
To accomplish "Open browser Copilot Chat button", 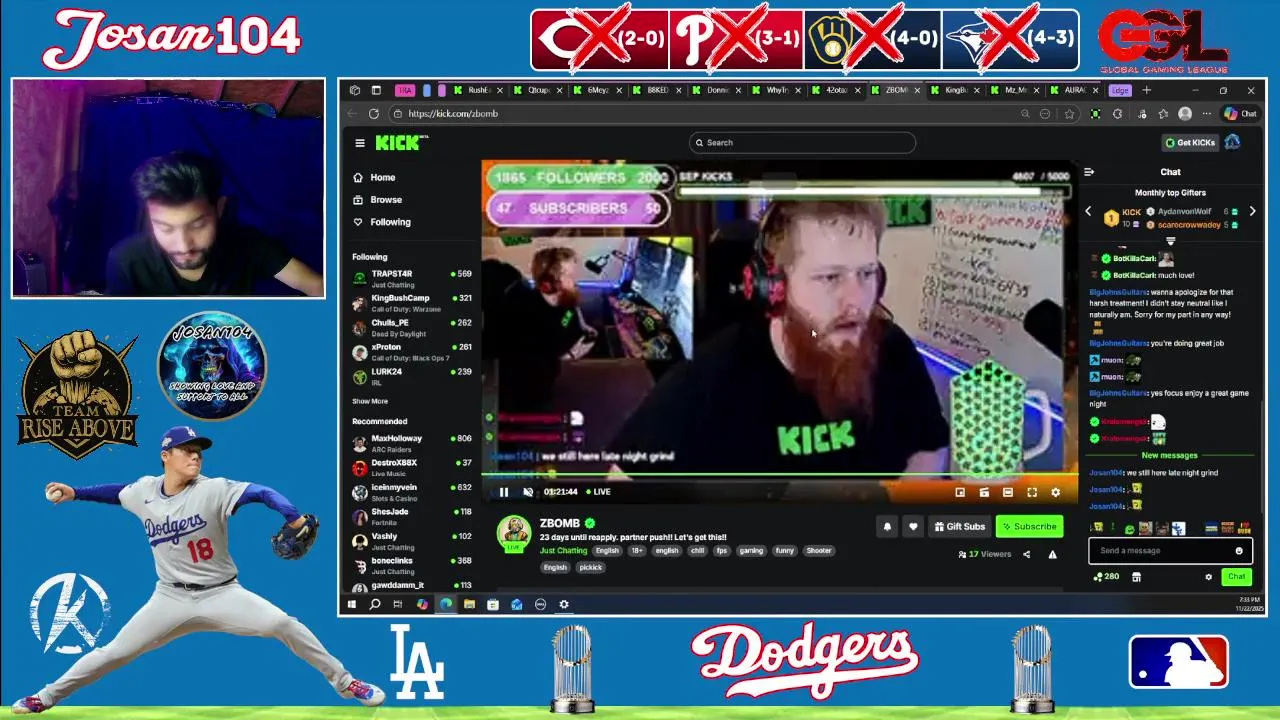I will tap(1241, 114).
